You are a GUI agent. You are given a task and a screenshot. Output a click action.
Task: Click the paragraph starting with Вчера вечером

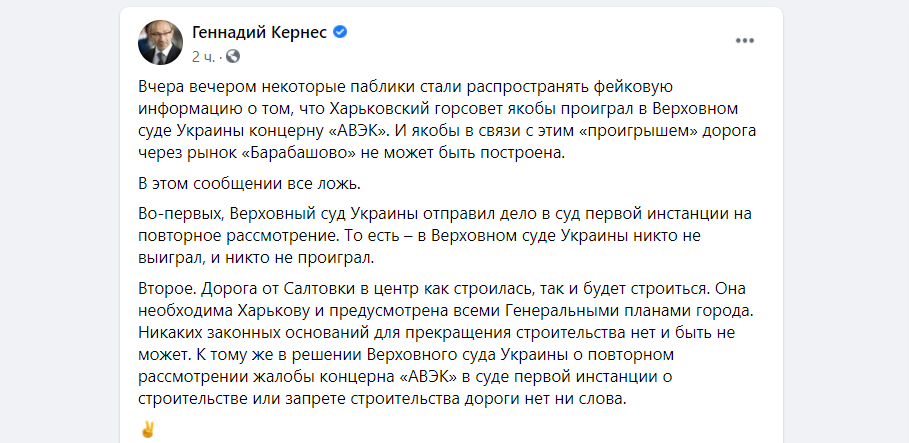pos(448,122)
